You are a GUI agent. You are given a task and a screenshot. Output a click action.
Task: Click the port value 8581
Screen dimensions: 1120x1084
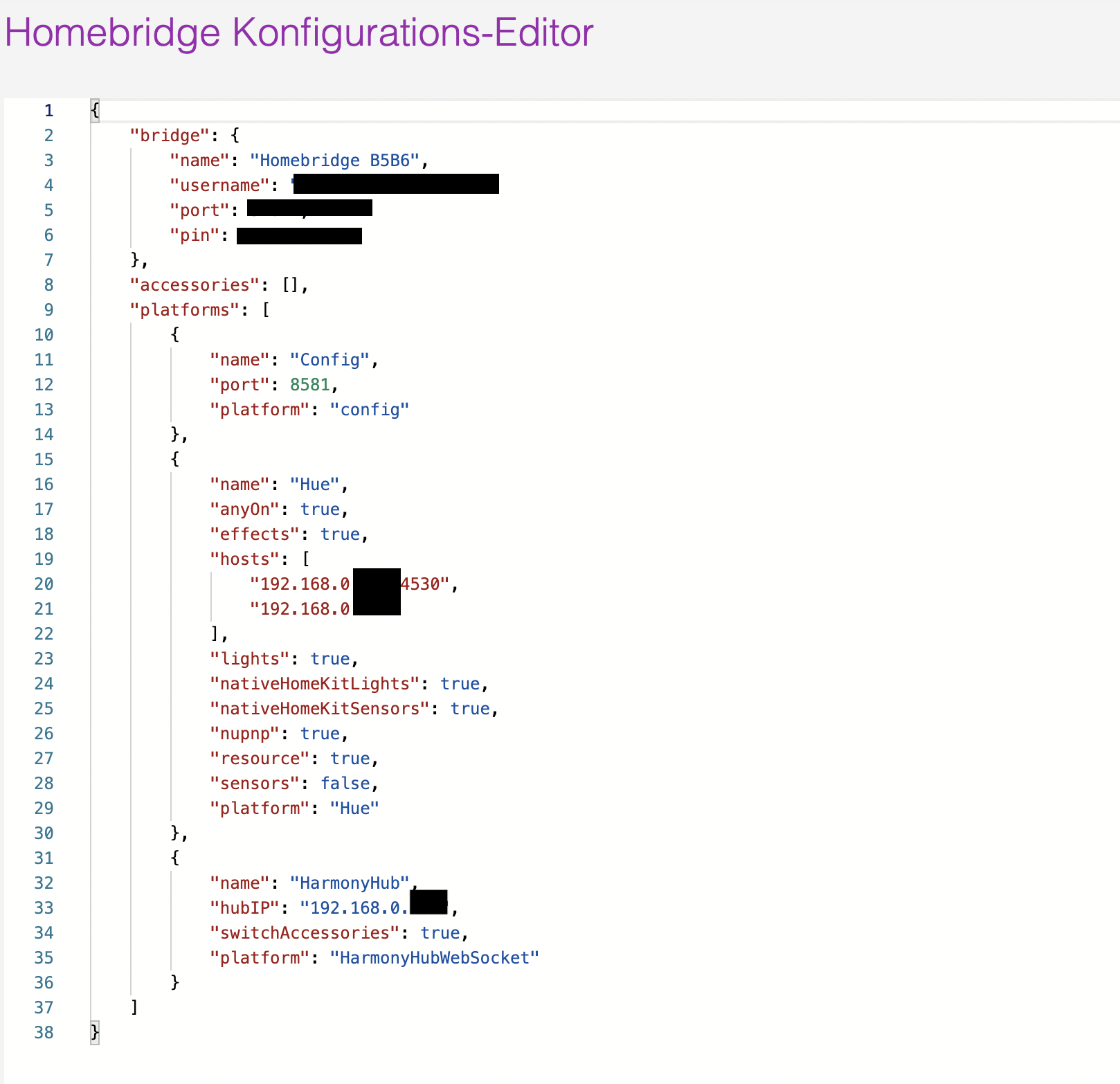click(309, 385)
